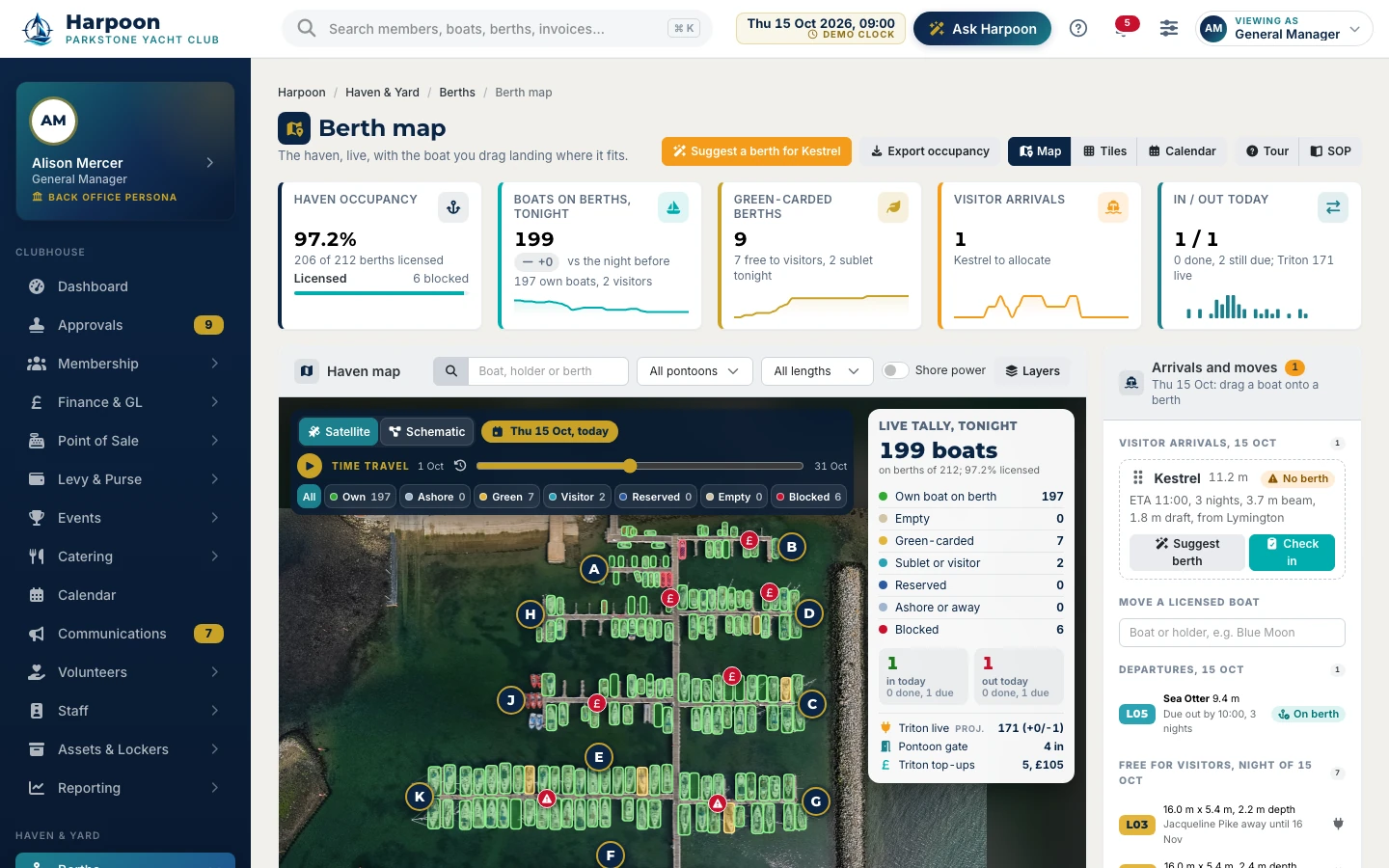
Task: Click Suggest a berth for Kestrel
Action: 757,151
